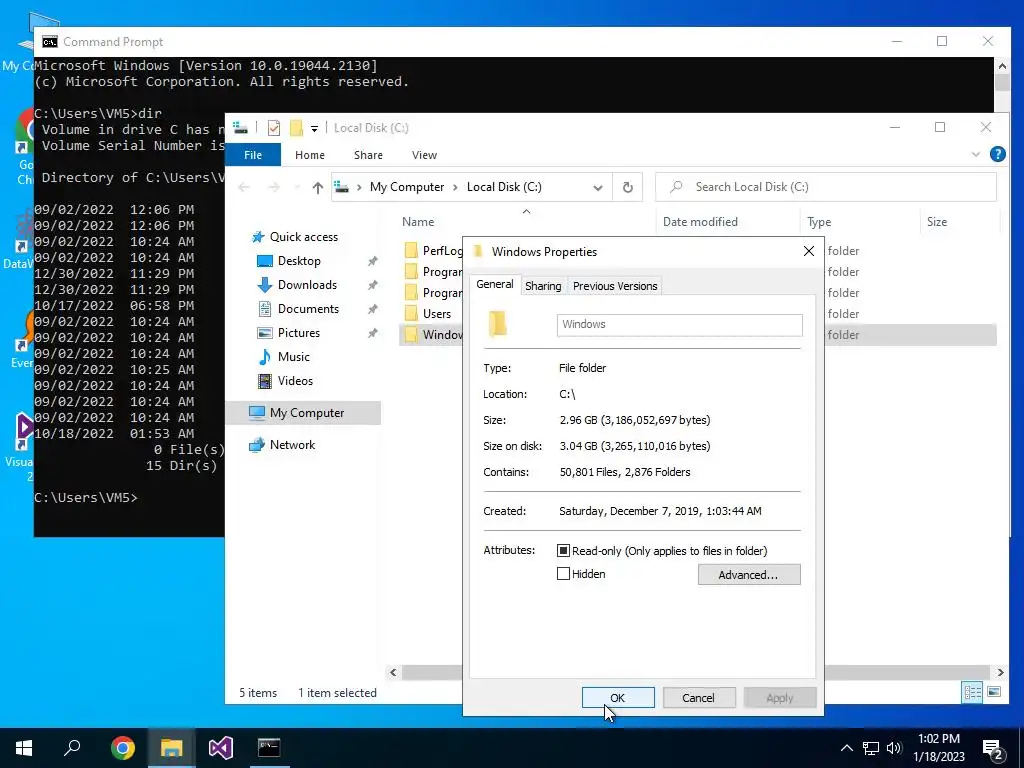This screenshot has height=768, width=1024.
Task: Click Command Prompt scrollbar up arrow
Action: coord(1002,65)
